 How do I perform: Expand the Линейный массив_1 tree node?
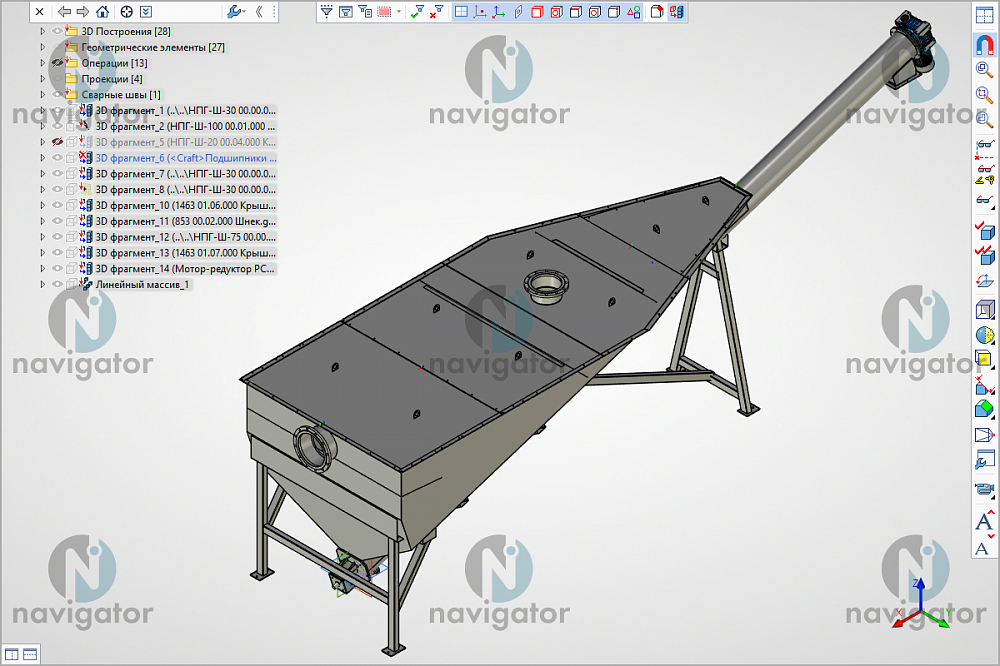(43, 285)
